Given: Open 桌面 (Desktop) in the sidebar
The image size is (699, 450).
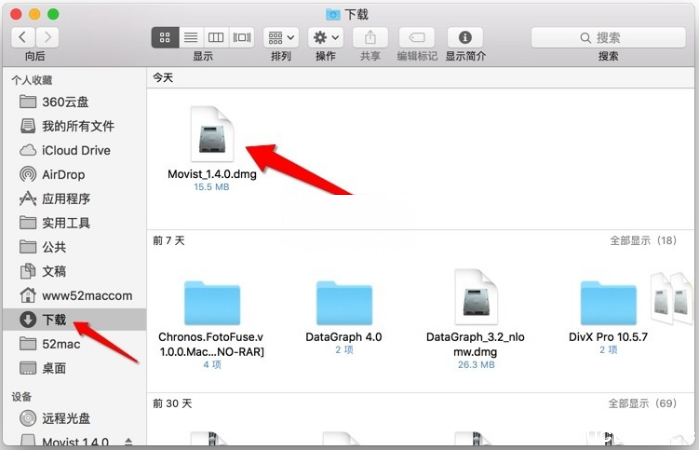Looking at the screenshot, I should [x=74, y=368].
